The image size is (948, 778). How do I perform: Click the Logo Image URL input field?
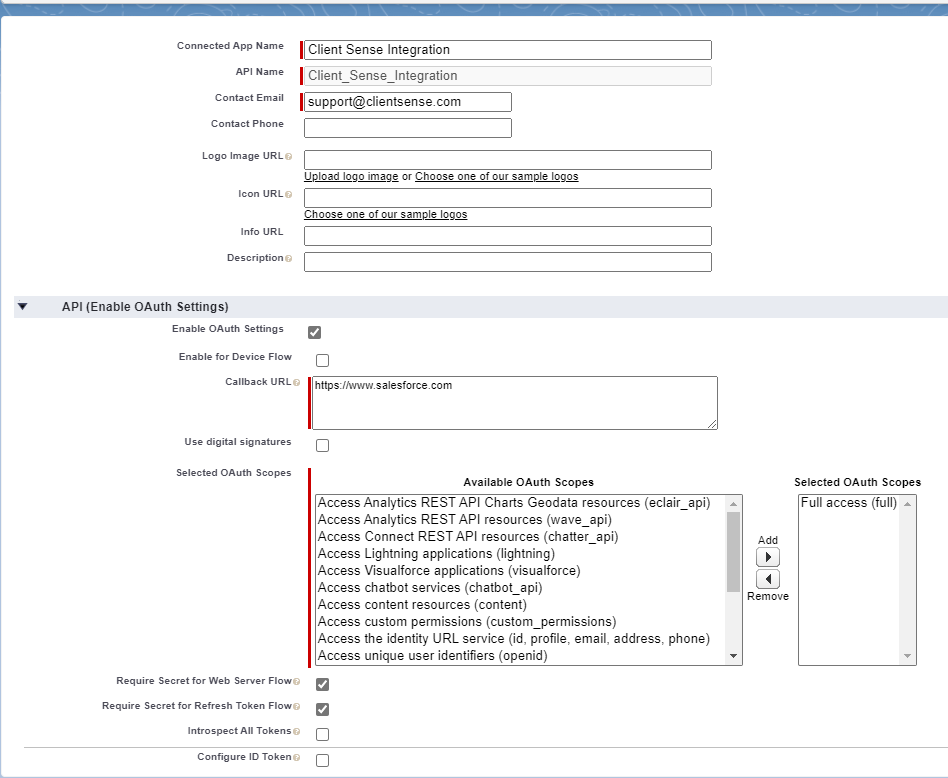[x=508, y=160]
